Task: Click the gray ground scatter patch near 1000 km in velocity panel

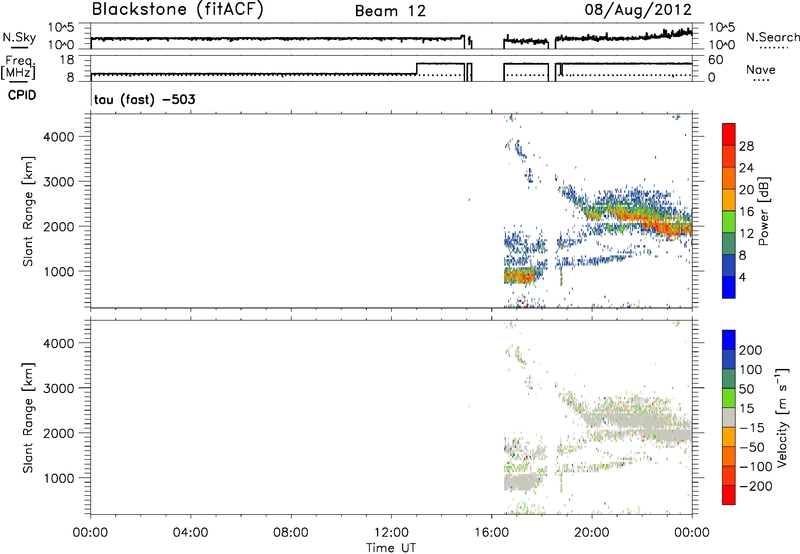Action: (520, 482)
